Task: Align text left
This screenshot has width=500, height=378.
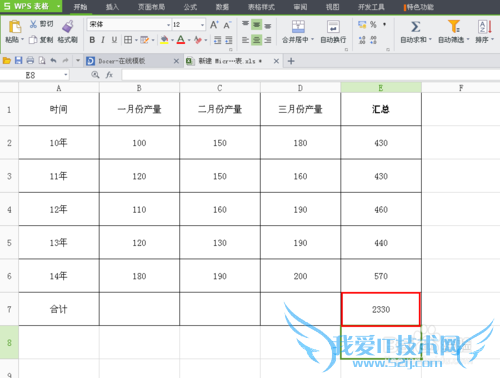Action: click(x=245, y=40)
